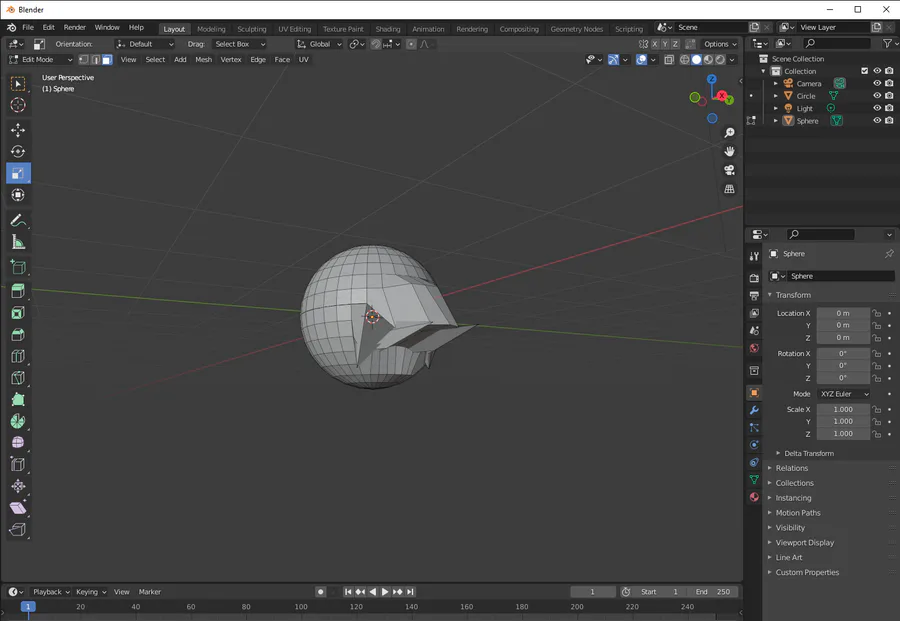Toggle X-ray view

[x=669, y=60]
